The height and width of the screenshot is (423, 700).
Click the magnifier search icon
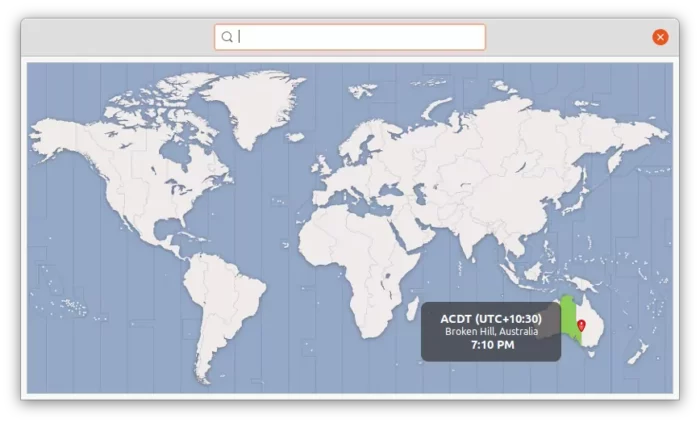pos(227,37)
